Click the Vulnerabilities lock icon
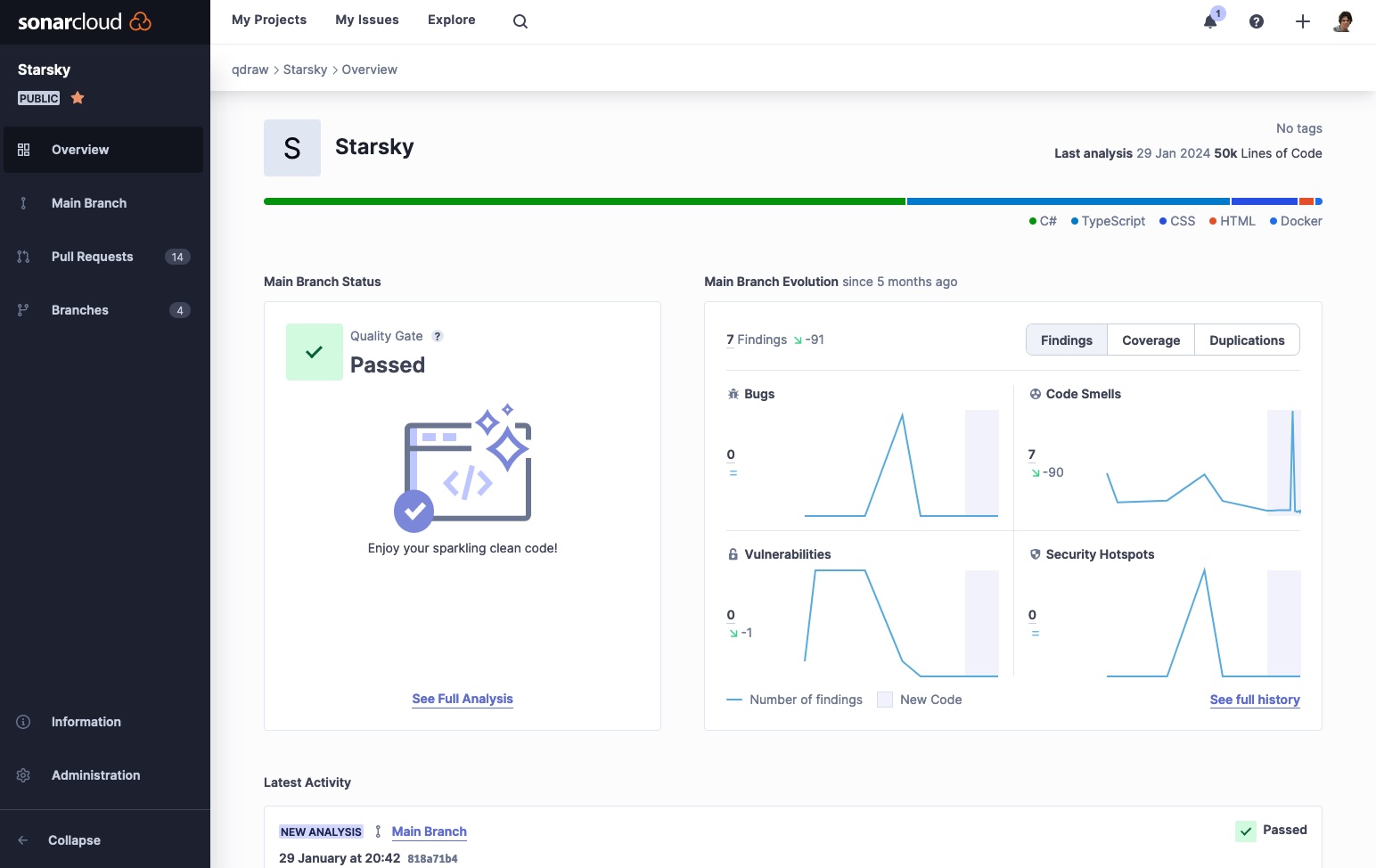 pyautogui.click(x=733, y=554)
